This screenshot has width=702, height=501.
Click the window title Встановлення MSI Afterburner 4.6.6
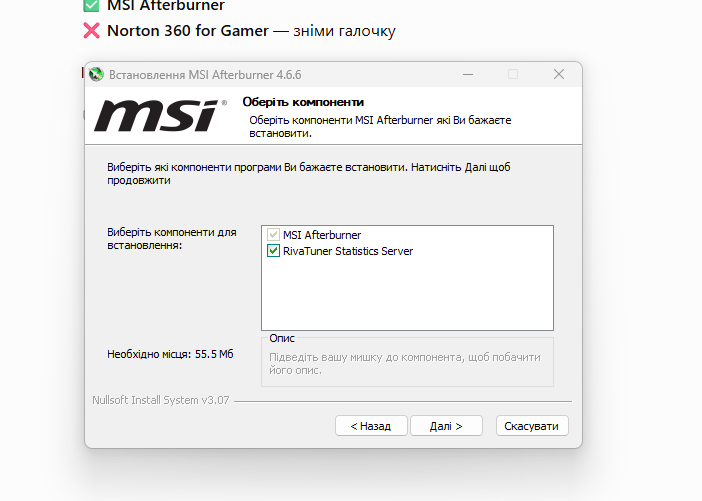click(205, 75)
